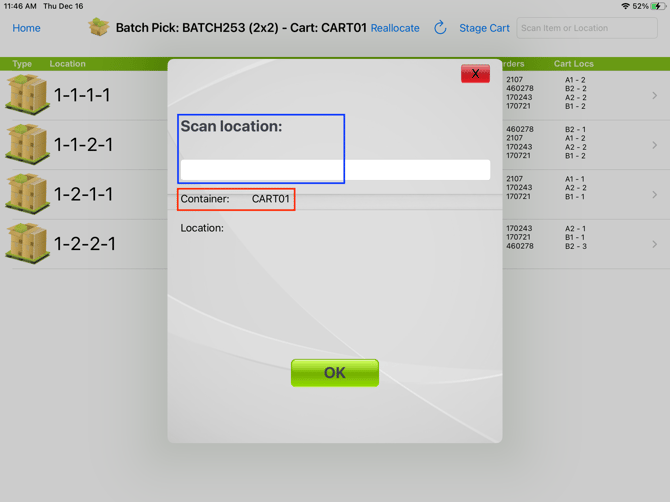Click the Scan location text input
This screenshot has width=670, height=502.
point(335,170)
